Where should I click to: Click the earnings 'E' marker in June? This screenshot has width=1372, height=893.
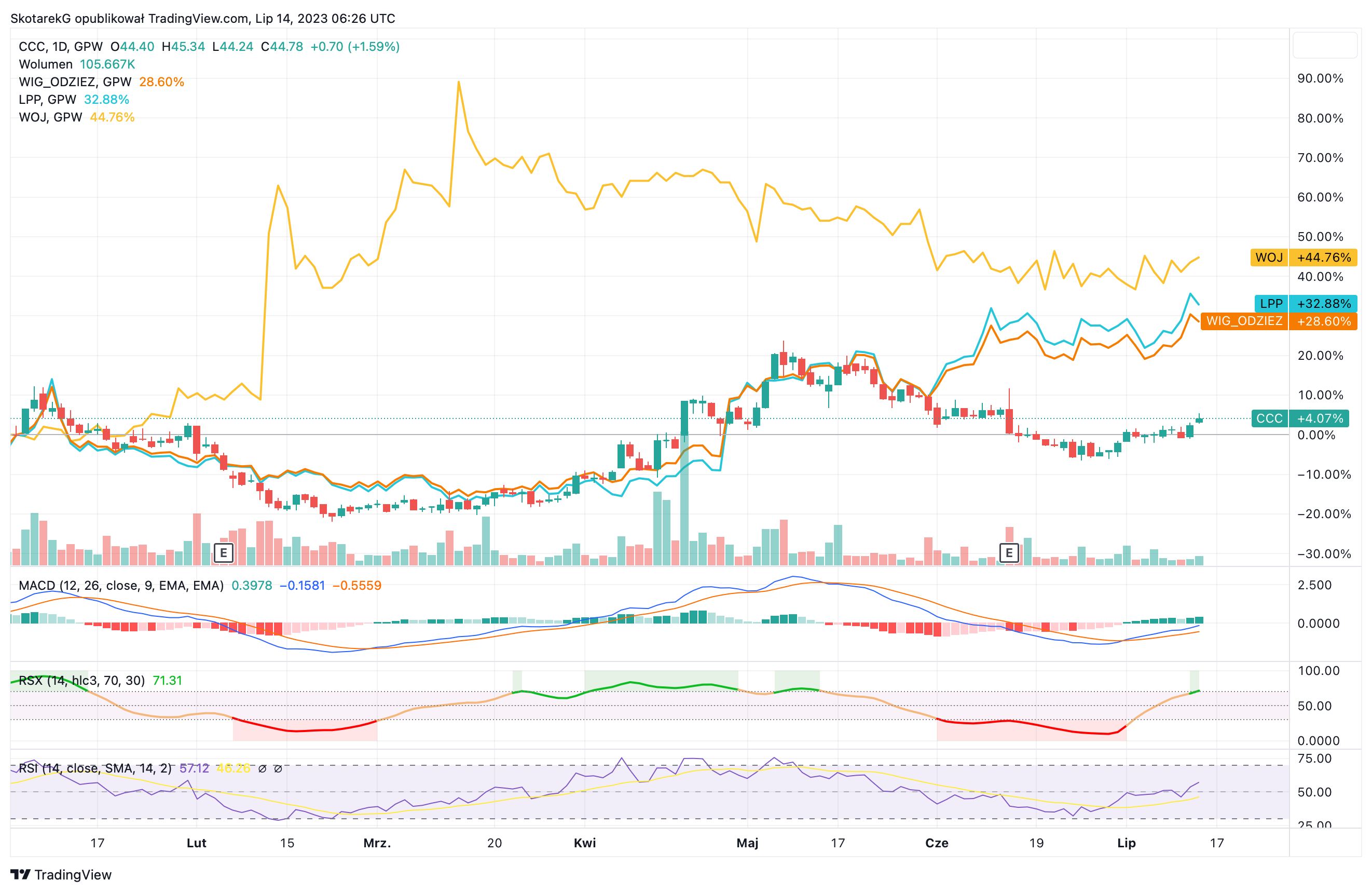[x=1008, y=552]
